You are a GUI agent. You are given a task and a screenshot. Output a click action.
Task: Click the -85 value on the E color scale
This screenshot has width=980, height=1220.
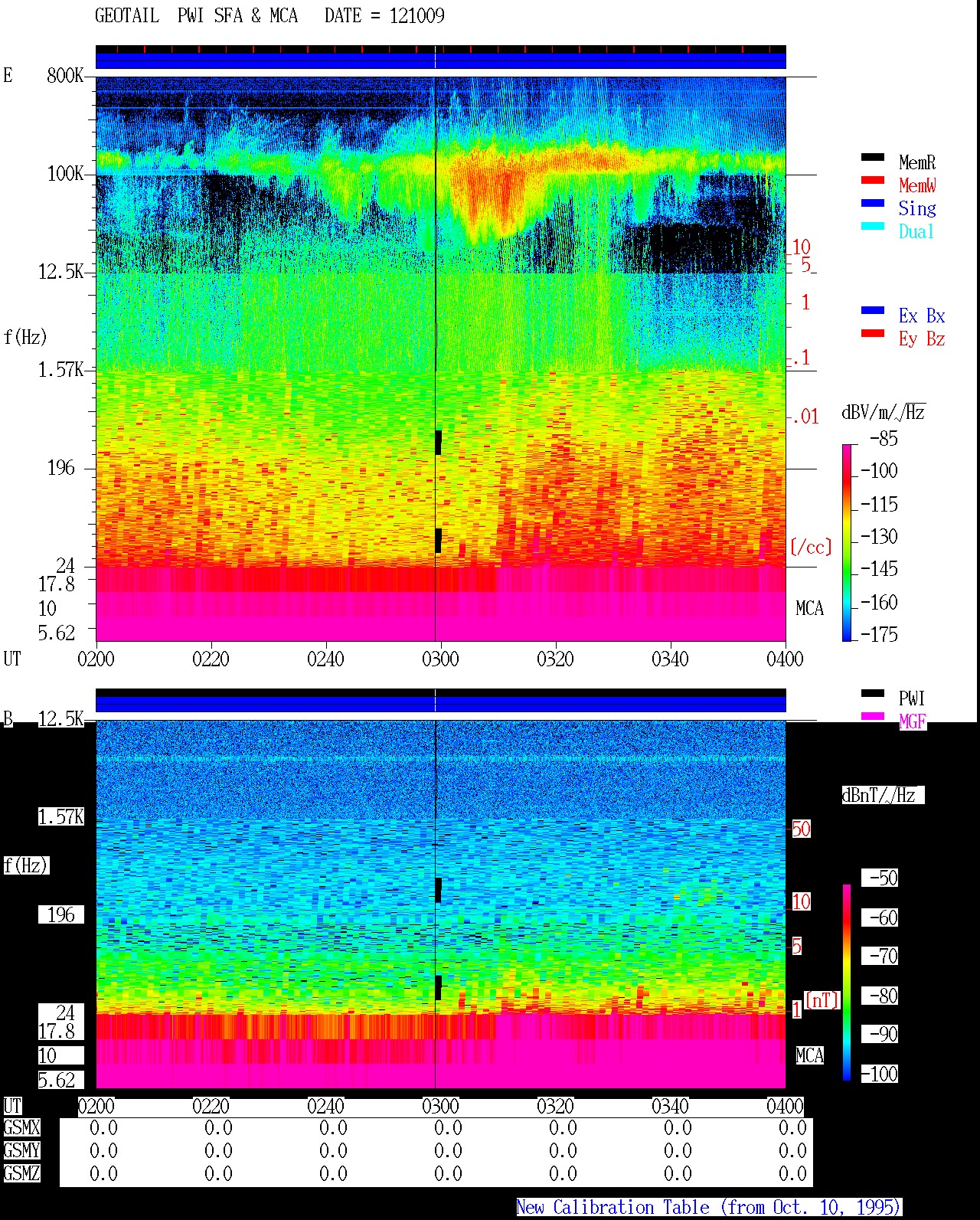click(x=884, y=439)
